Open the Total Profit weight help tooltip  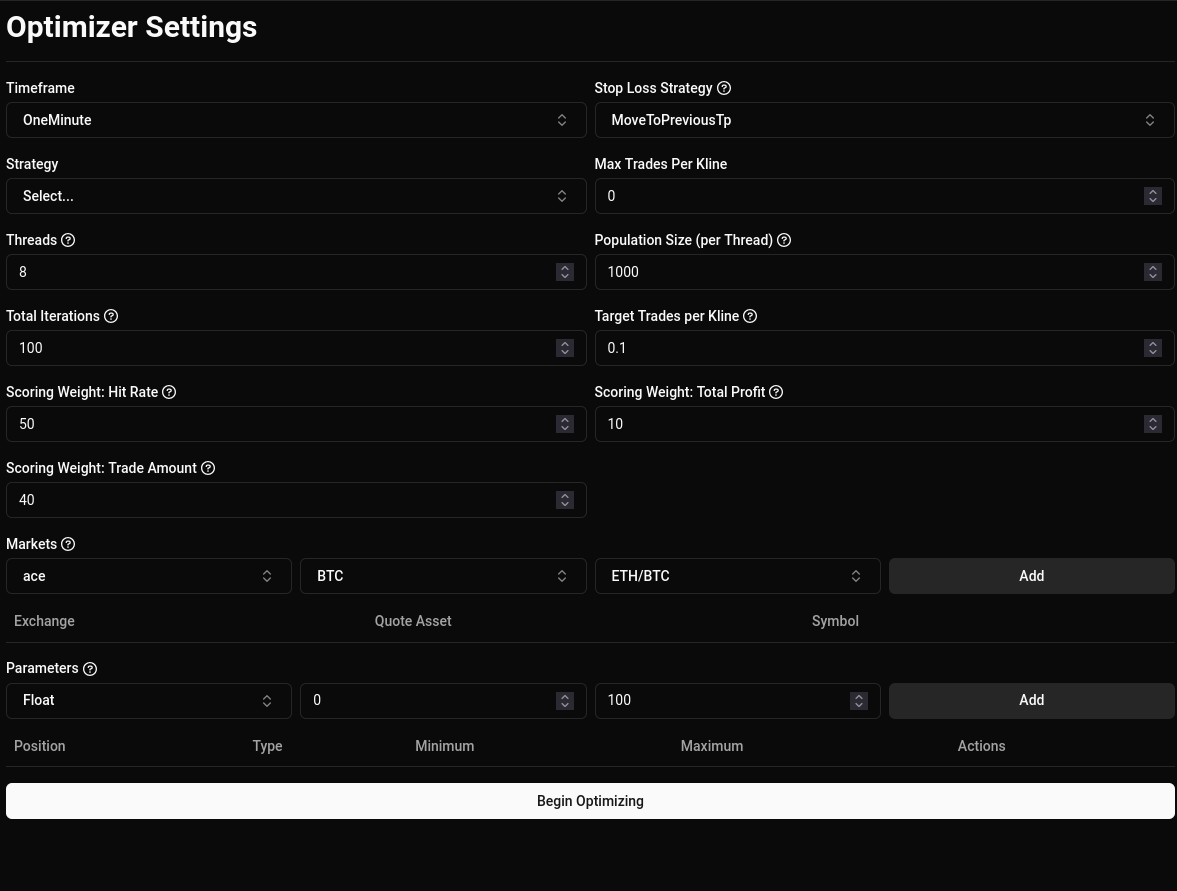[x=776, y=392]
